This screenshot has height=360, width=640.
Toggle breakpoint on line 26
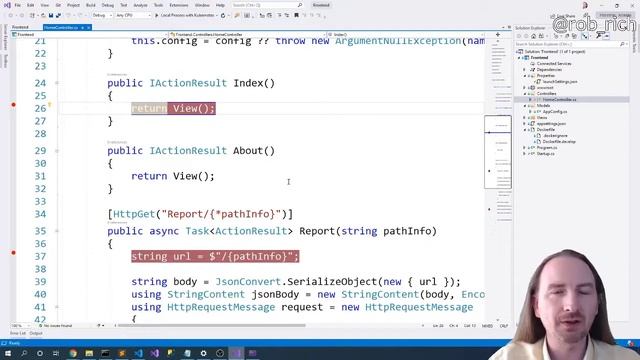pos(13,105)
